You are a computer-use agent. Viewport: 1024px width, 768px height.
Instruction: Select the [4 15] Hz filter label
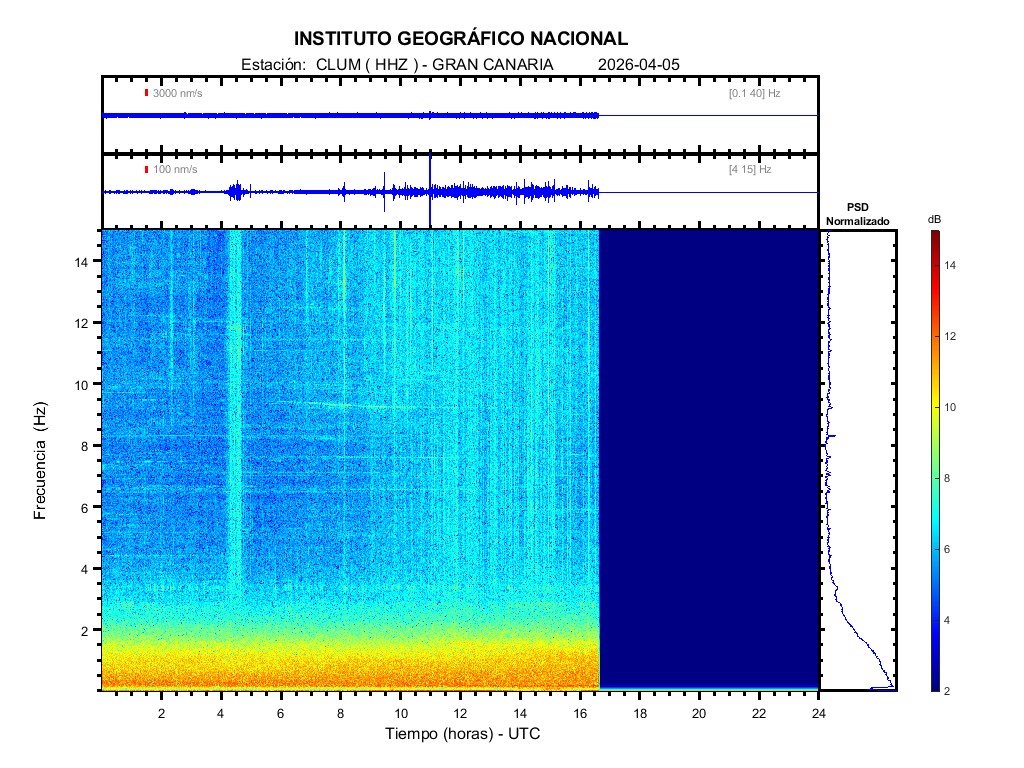pos(750,169)
